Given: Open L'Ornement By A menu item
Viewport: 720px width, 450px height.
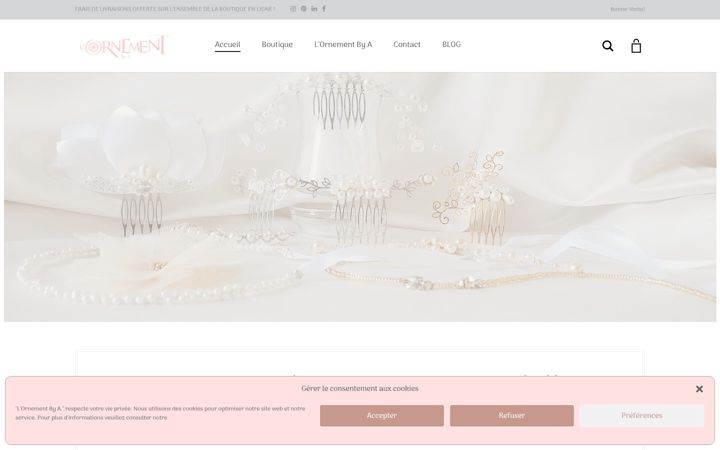Looking at the screenshot, I should pyautogui.click(x=343, y=45).
